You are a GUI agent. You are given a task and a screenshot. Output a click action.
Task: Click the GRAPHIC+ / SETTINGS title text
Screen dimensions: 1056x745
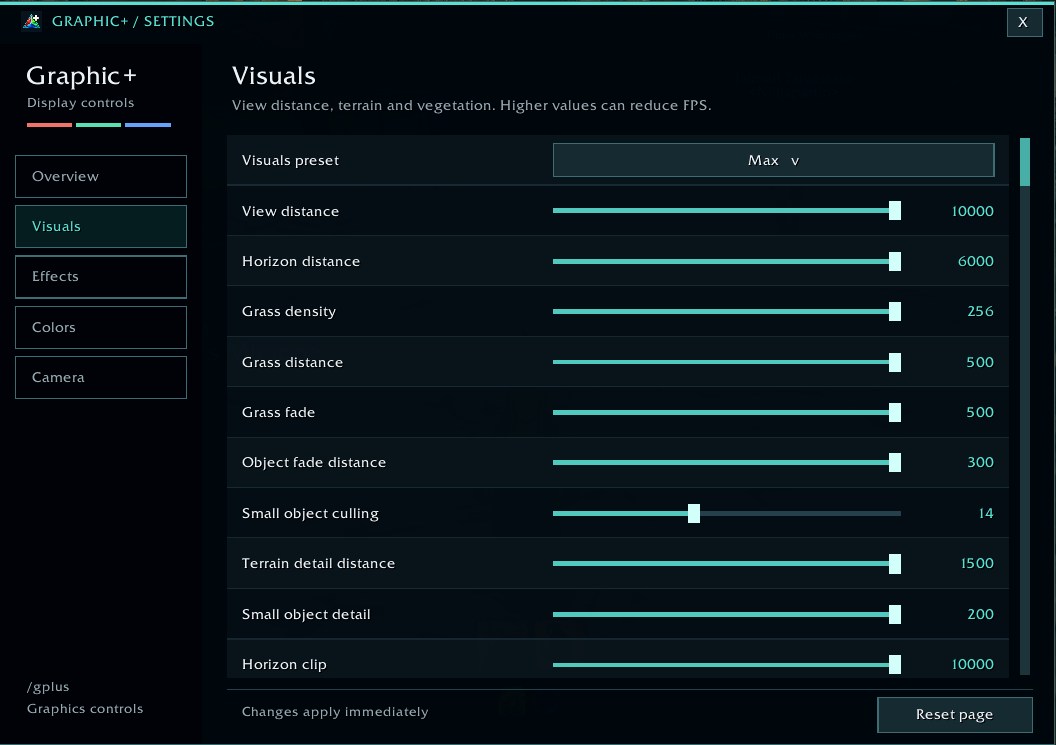click(133, 22)
